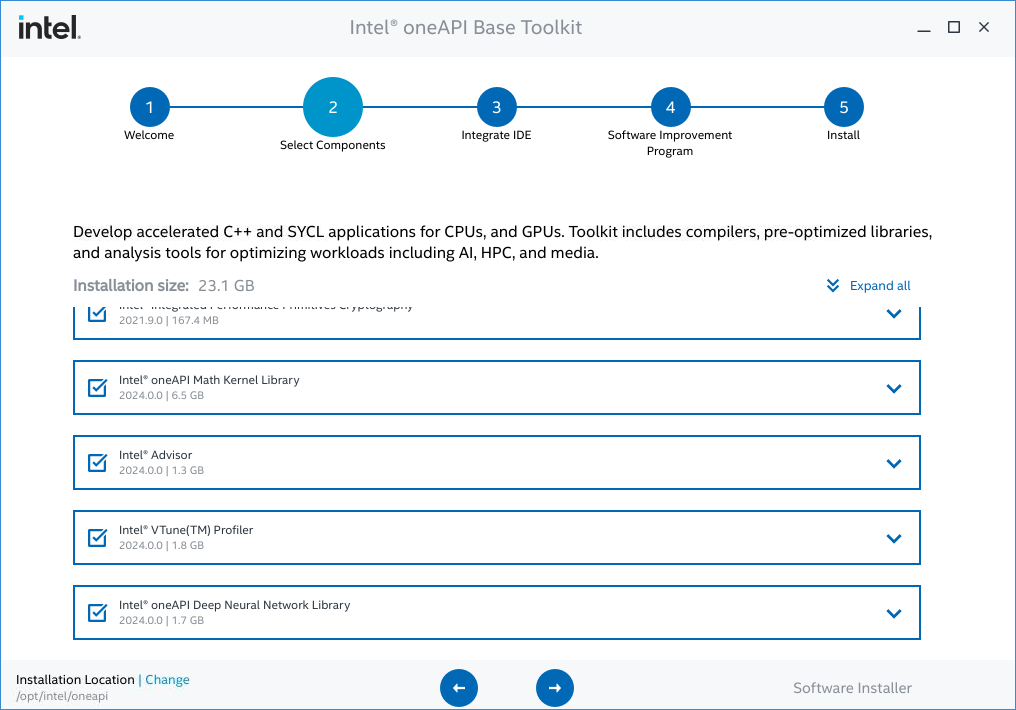Go to step 1 Welcome
Viewport: 1016px width, 710px height.
(x=150, y=107)
